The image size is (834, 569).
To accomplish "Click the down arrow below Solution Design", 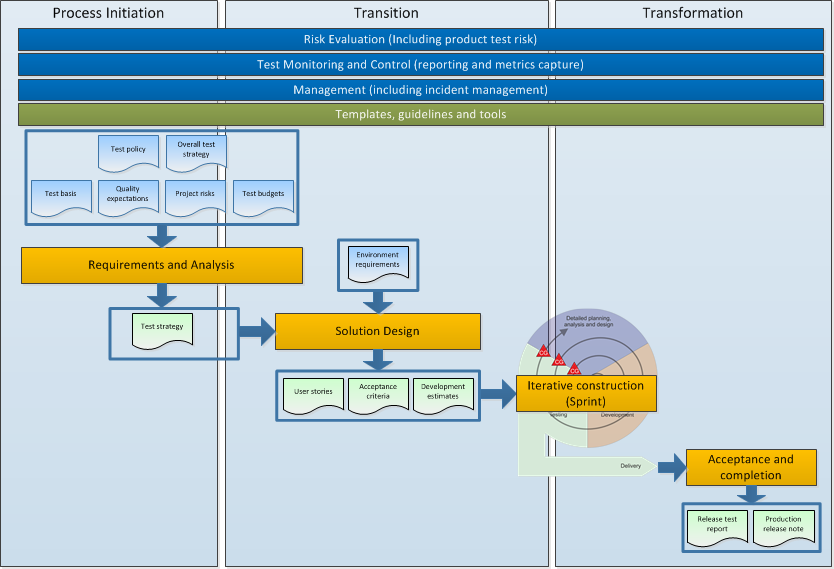I will pos(378,360).
